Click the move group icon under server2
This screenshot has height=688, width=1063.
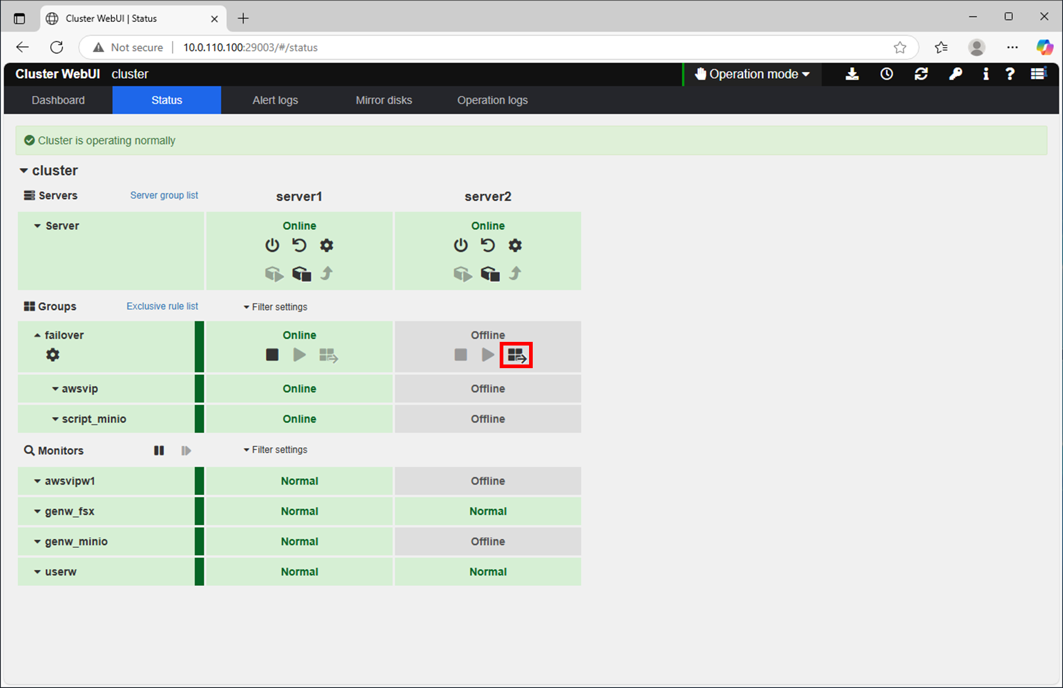tap(516, 355)
